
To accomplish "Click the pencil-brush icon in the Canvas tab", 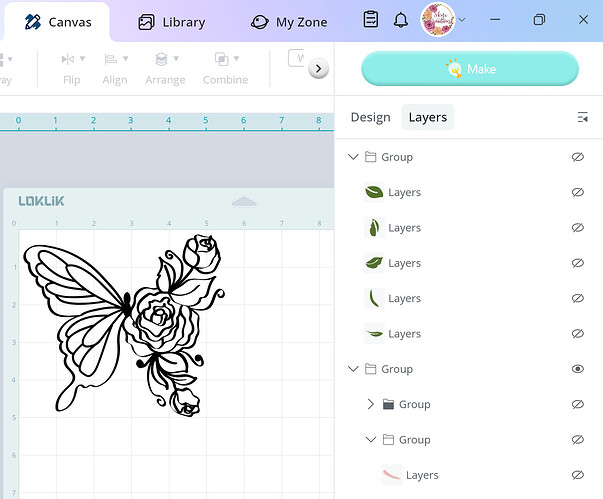I will pyautogui.click(x=33, y=22).
